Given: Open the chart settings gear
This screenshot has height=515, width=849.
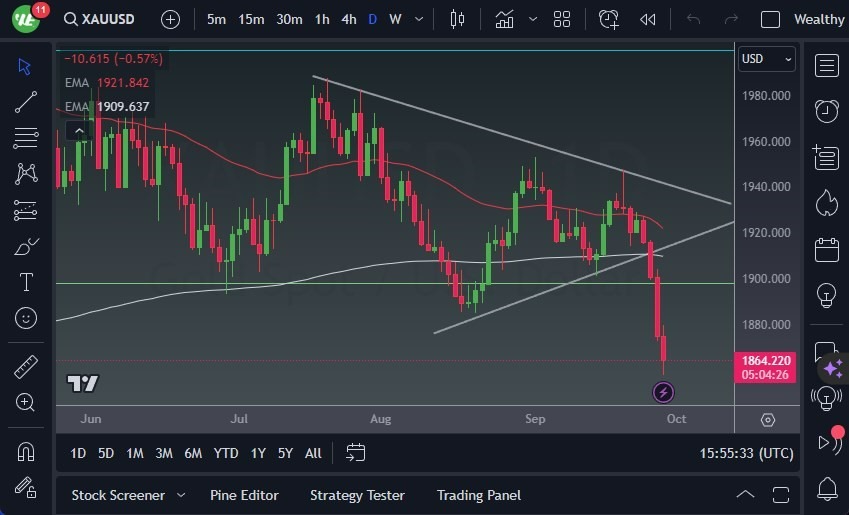Looking at the screenshot, I should click(768, 420).
